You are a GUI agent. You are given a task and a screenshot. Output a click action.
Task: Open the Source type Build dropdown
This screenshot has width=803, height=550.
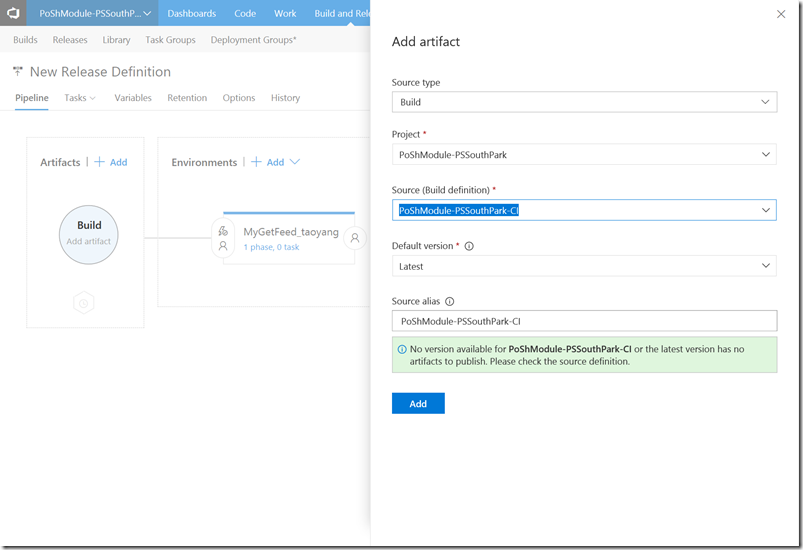584,102
